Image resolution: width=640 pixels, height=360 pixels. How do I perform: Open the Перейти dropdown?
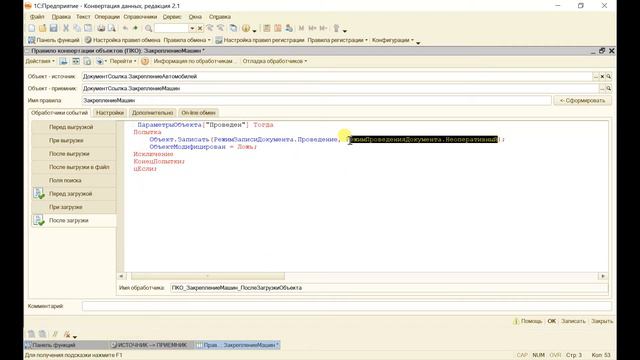tap(123, 61)
